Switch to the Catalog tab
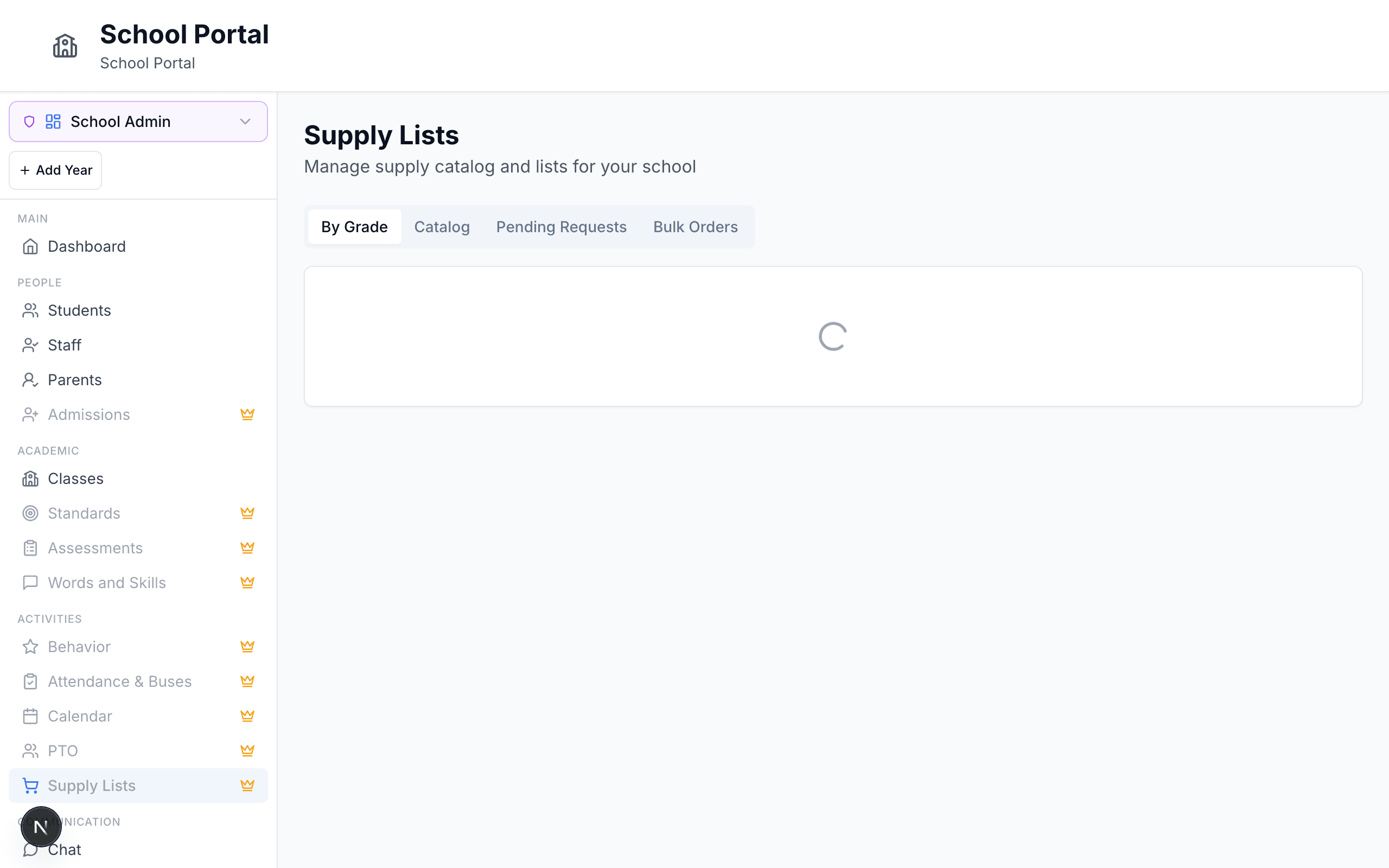This screenshot has width=1389, height=868. point(441,226)
